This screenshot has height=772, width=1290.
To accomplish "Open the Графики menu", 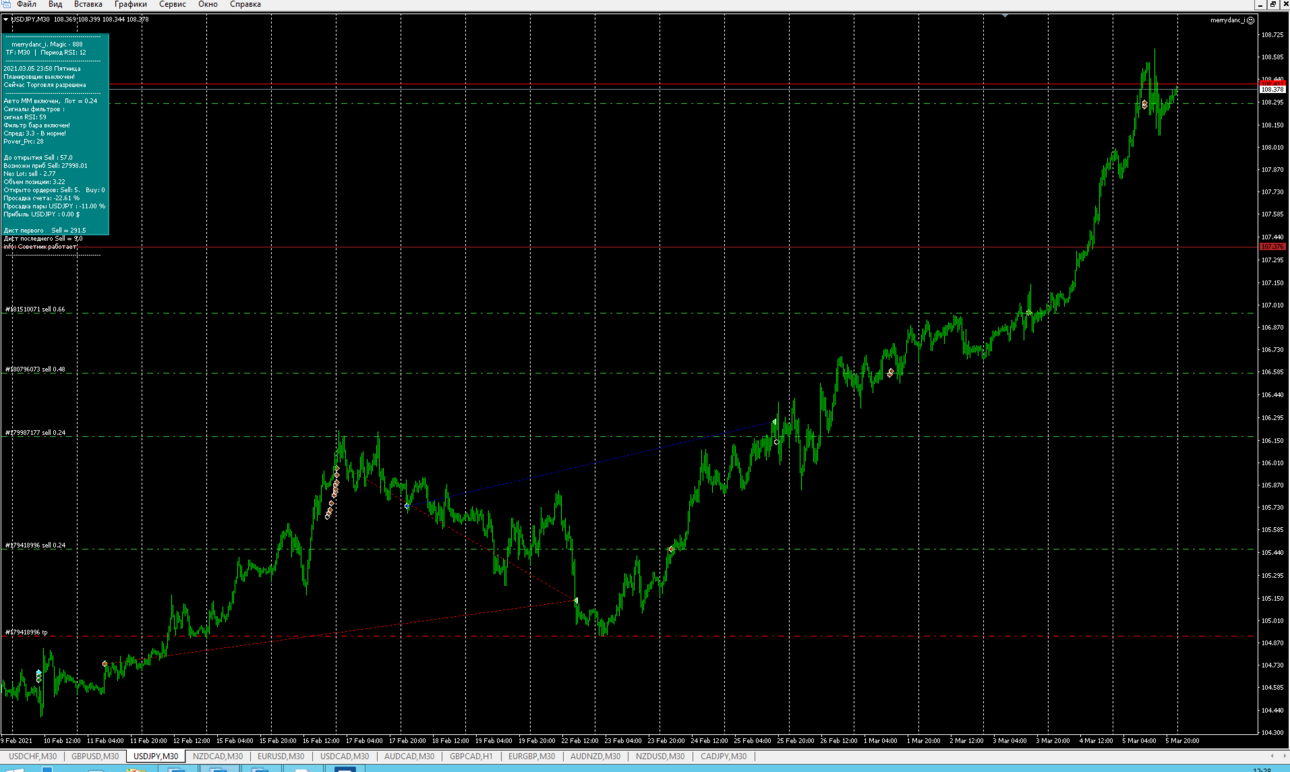I will click(130, 5).
